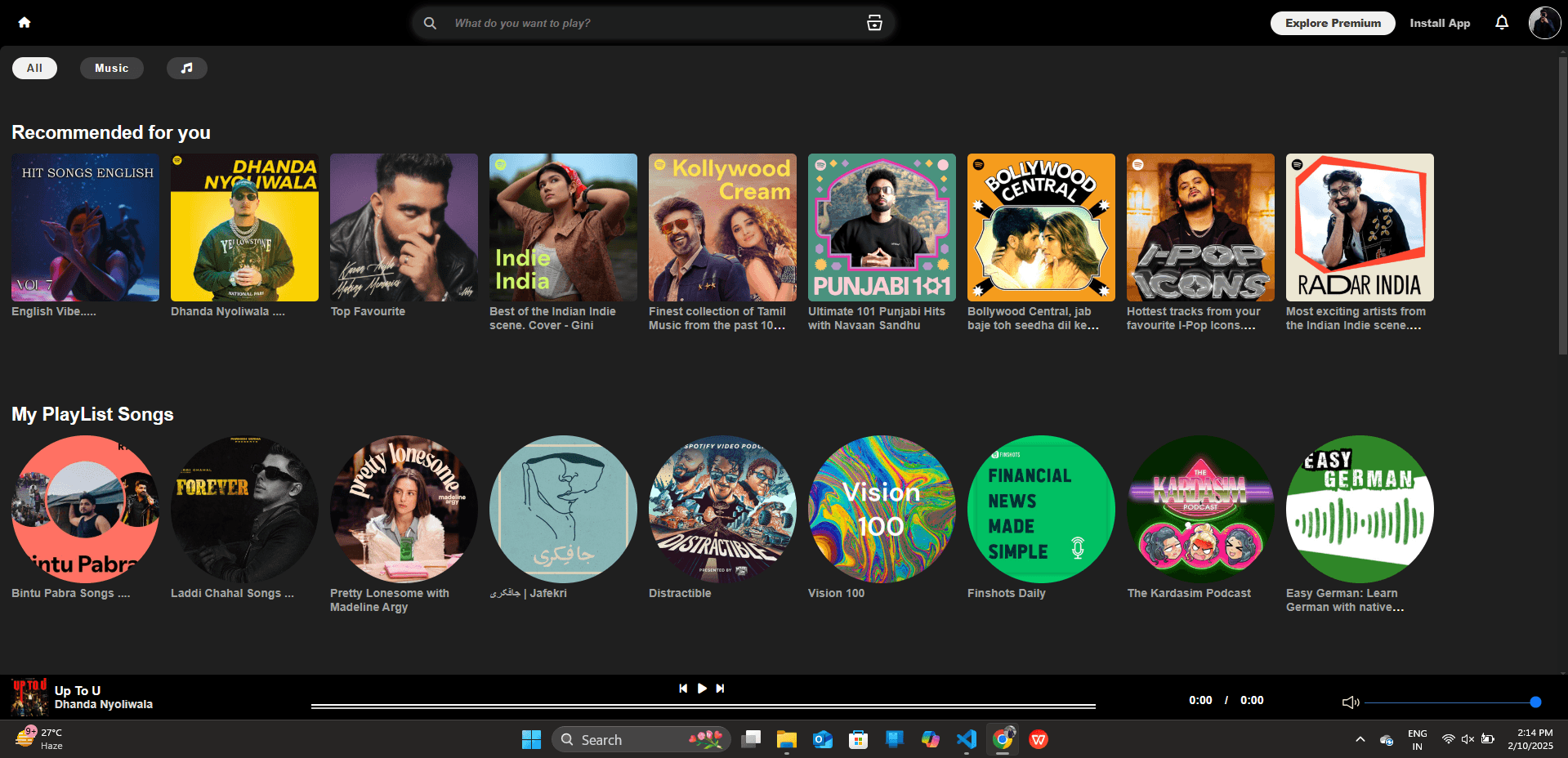The width and height of the screenshot is (1568, 758).
Task: Skip to the next track
Action: [x=720, y=689]
